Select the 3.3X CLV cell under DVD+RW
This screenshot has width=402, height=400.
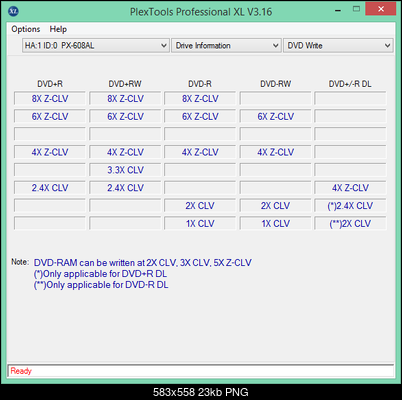125,170
